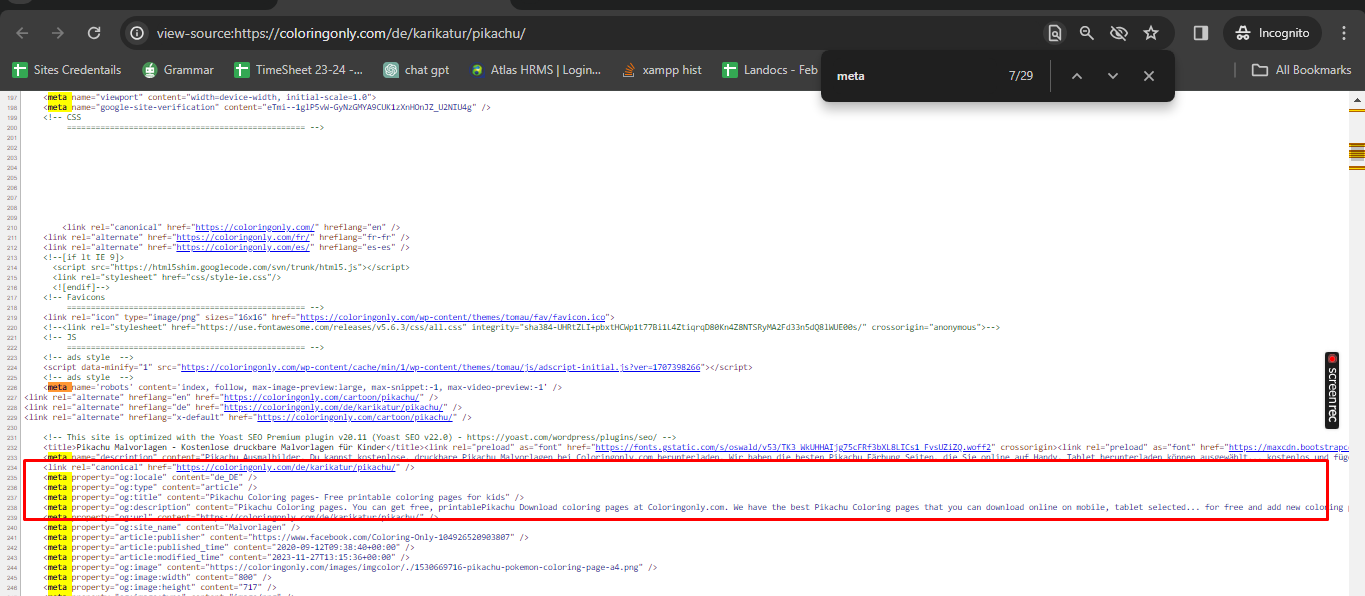This screenshot has width=1365, height=596.
Task: Click the og:locale 'de_DE' line
Action: click(x=150, y=477)
